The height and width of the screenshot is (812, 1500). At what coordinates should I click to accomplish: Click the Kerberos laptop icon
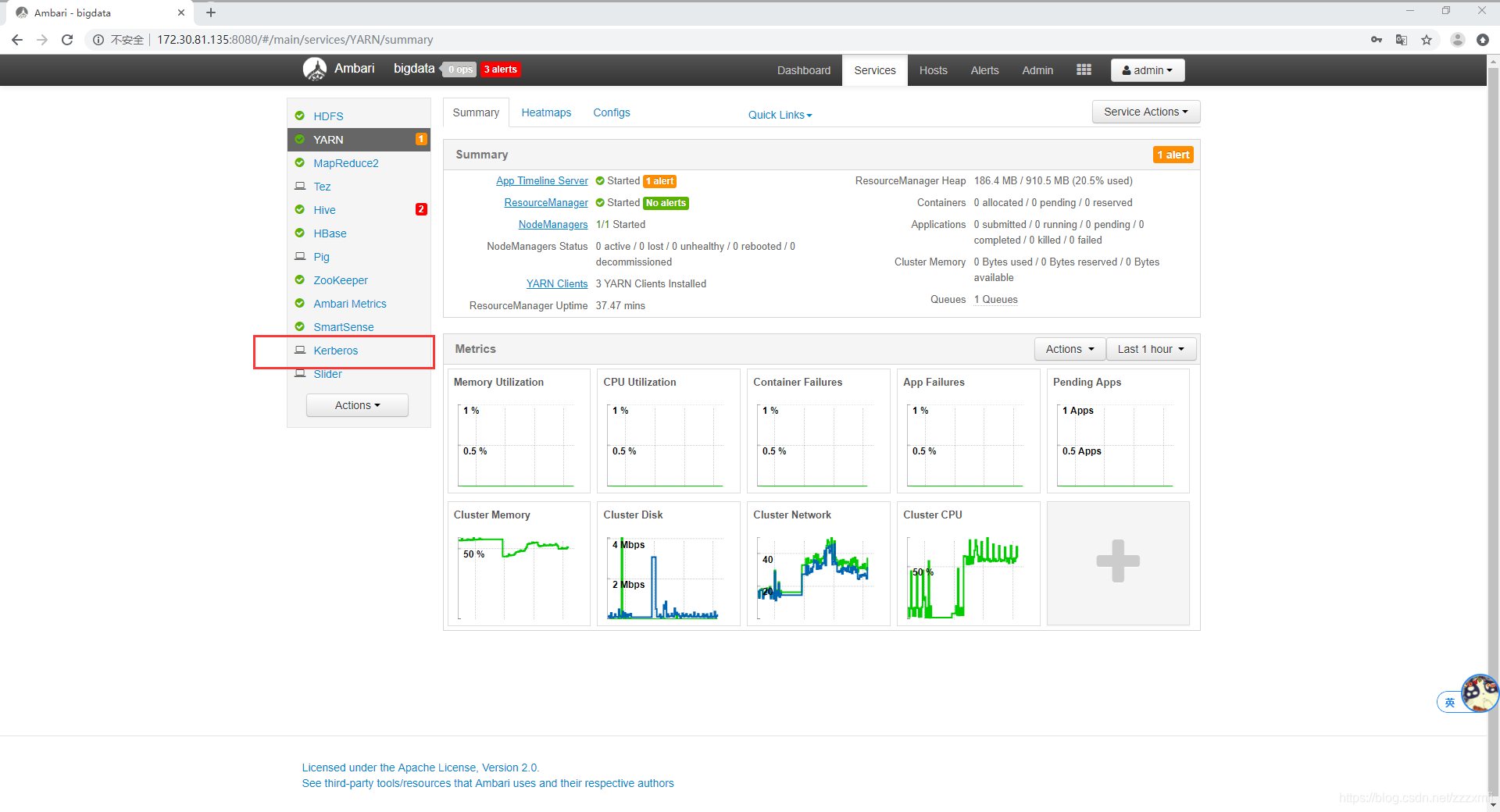point(300,350)
